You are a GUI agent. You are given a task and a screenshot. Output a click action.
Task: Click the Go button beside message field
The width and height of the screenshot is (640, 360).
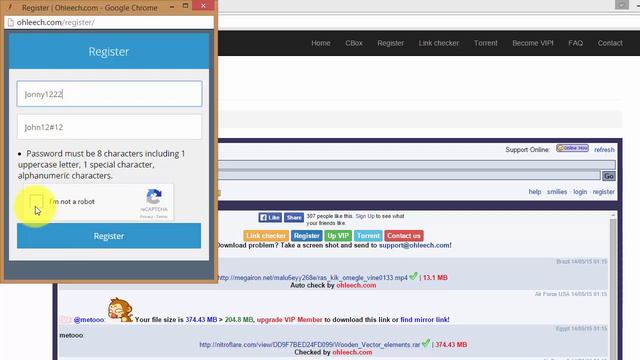click(609, 176)
